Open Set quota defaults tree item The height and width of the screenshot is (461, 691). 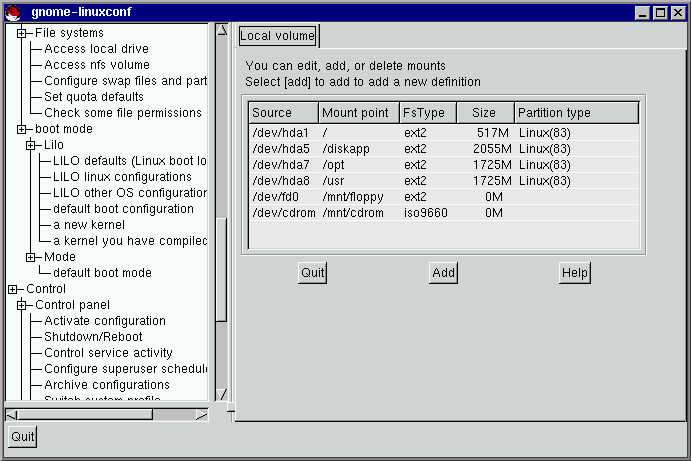point(94,97)
